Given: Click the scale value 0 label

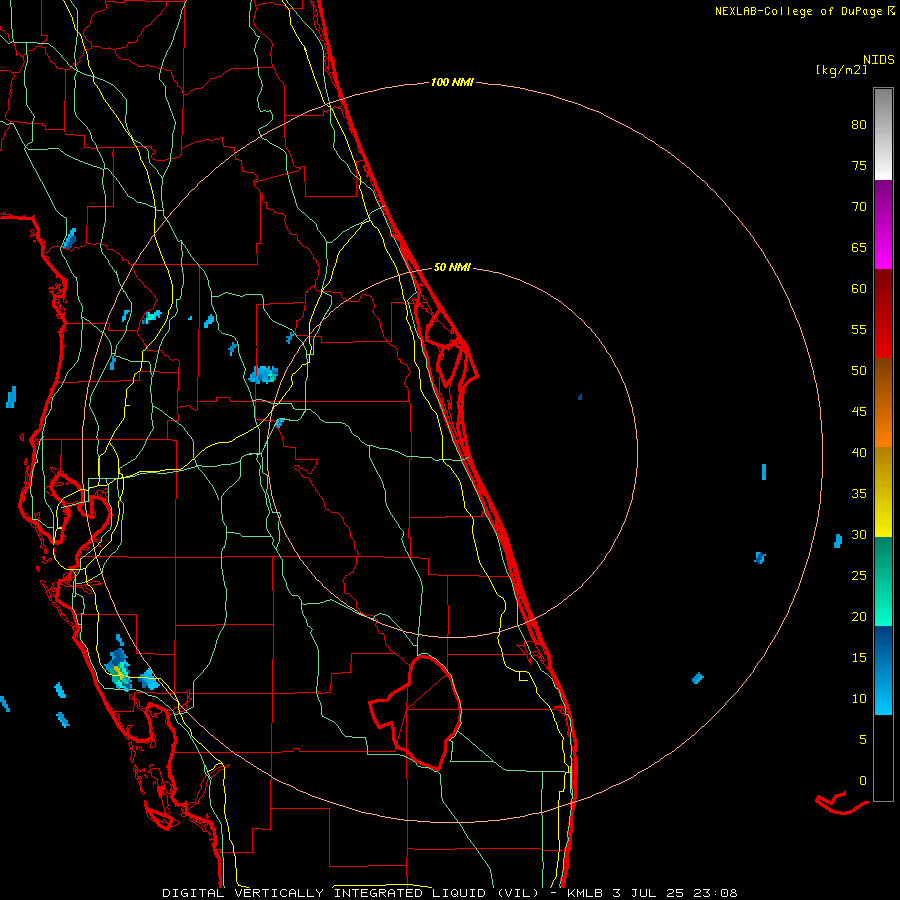Looking at the screenshot, I should (863, 781).
